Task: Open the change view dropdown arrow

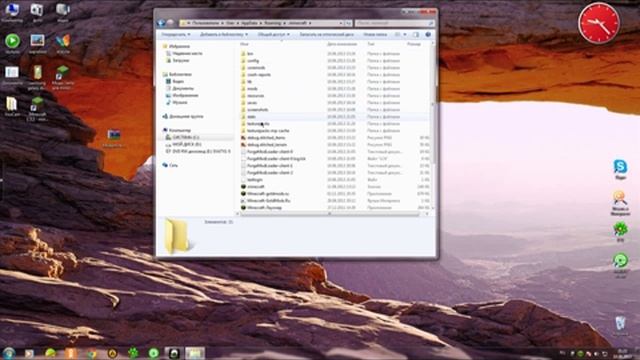Action: click(405, 35)
